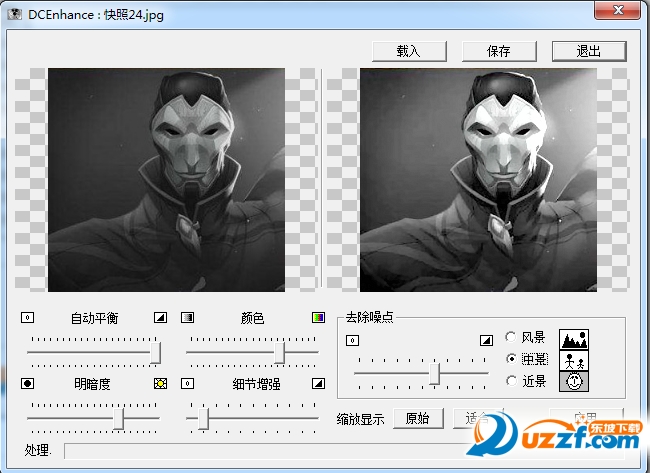Click the bright sun icon right of 明暗度
Screen dimensions: 650x473
click(x=159, y=383)
